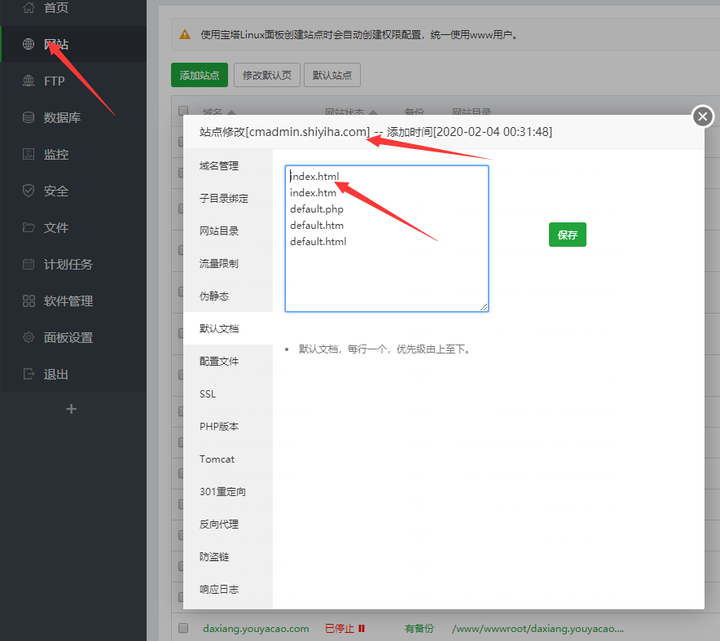
Task: Select 退出 to log out
Action: point(73,374)
